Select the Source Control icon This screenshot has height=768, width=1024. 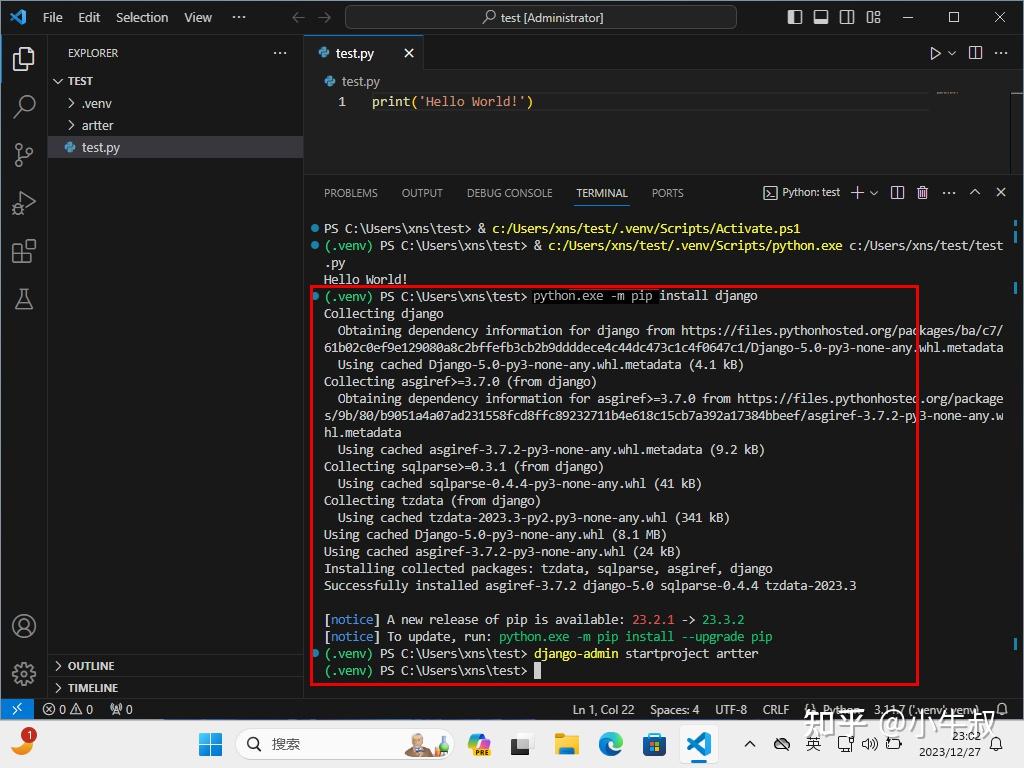[x=24, y=155]
